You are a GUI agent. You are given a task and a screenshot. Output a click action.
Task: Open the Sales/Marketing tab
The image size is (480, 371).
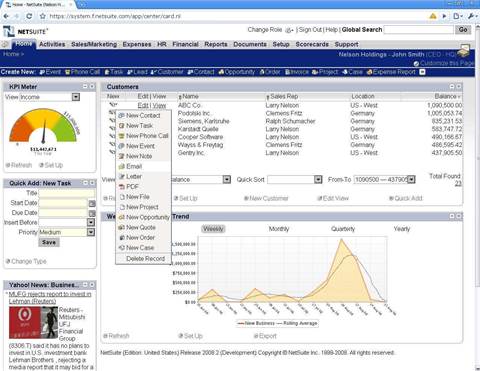94,44
